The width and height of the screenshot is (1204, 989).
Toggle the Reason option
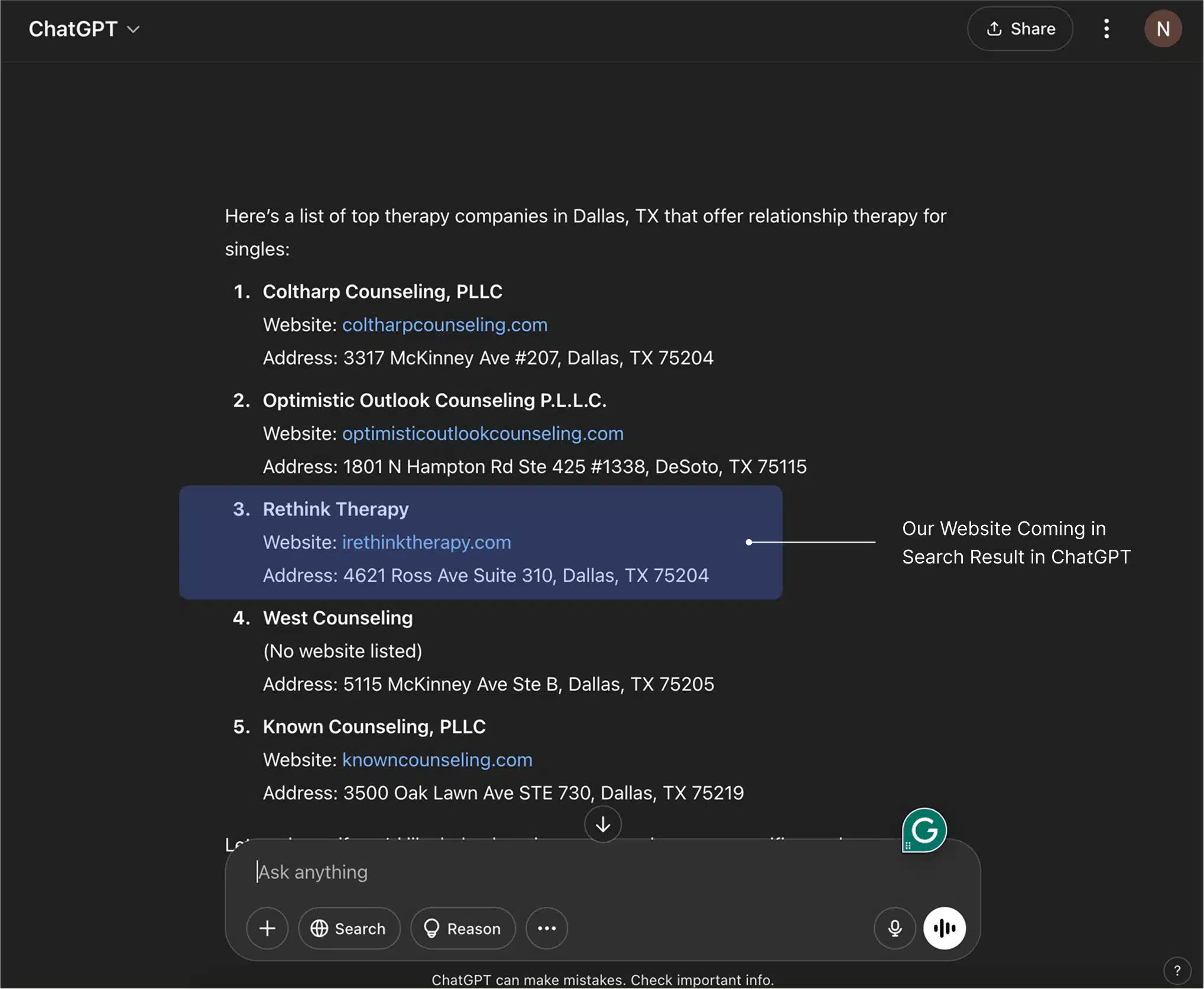pos(463,928)
